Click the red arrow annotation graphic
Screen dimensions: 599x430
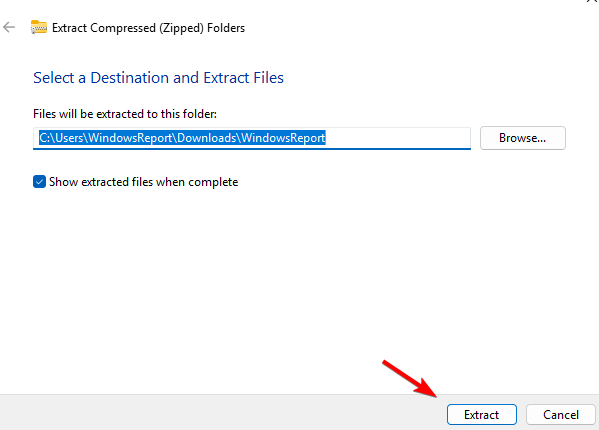pyautogui.click(x=410, y=378)
